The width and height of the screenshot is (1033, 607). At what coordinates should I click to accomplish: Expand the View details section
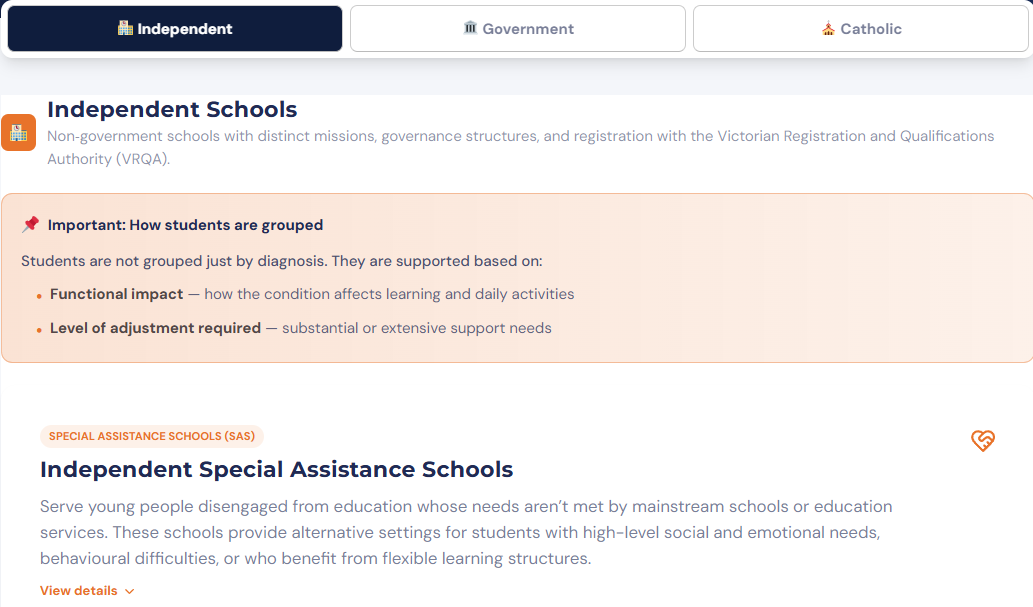(x=87, y=590)
